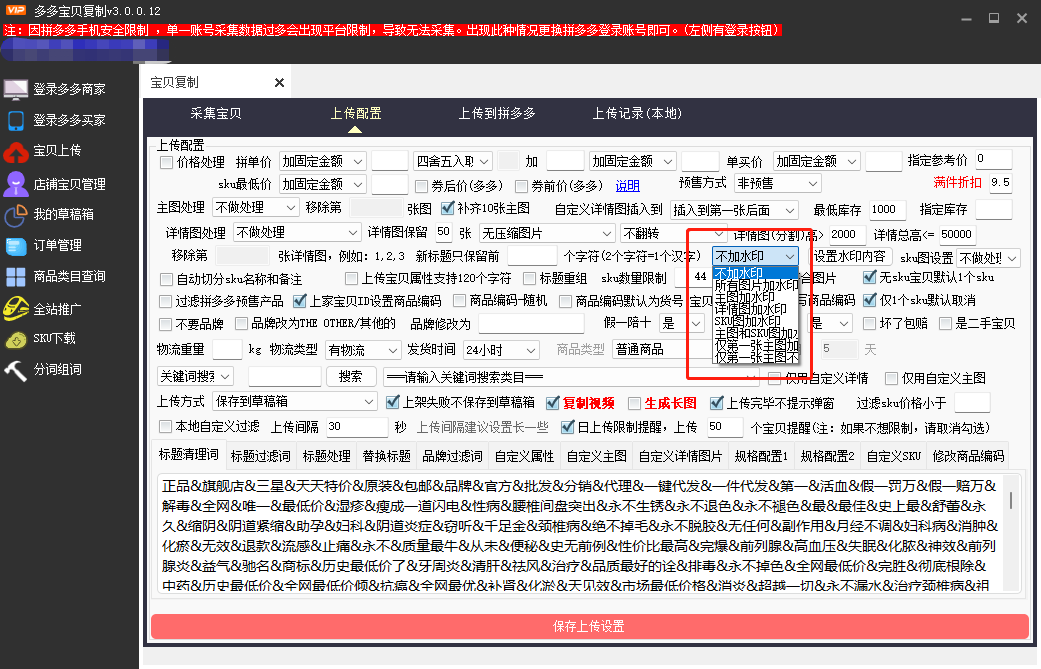Screen dimensions: 1041x669
Task: Toggle 过滤拼多多预售产品 checkbox
Action: click(166, 301)
